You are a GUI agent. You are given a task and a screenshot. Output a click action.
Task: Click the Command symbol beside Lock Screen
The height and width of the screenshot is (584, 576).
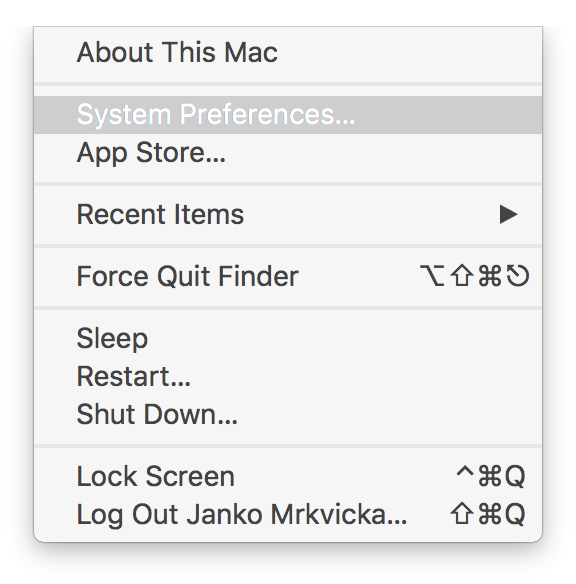[x=490, y=476]
